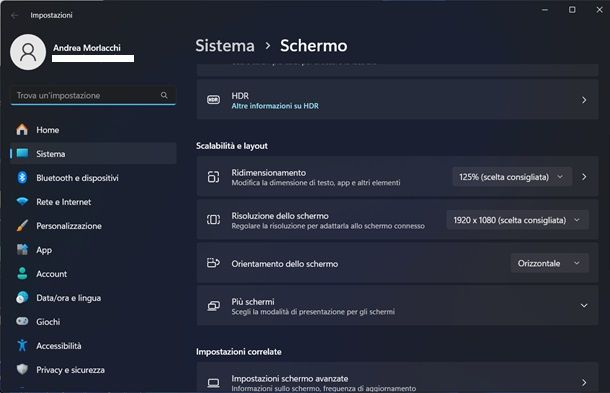Click the Home house icon
The height and width of the screenshot is (393, 610).
[22, 130]
